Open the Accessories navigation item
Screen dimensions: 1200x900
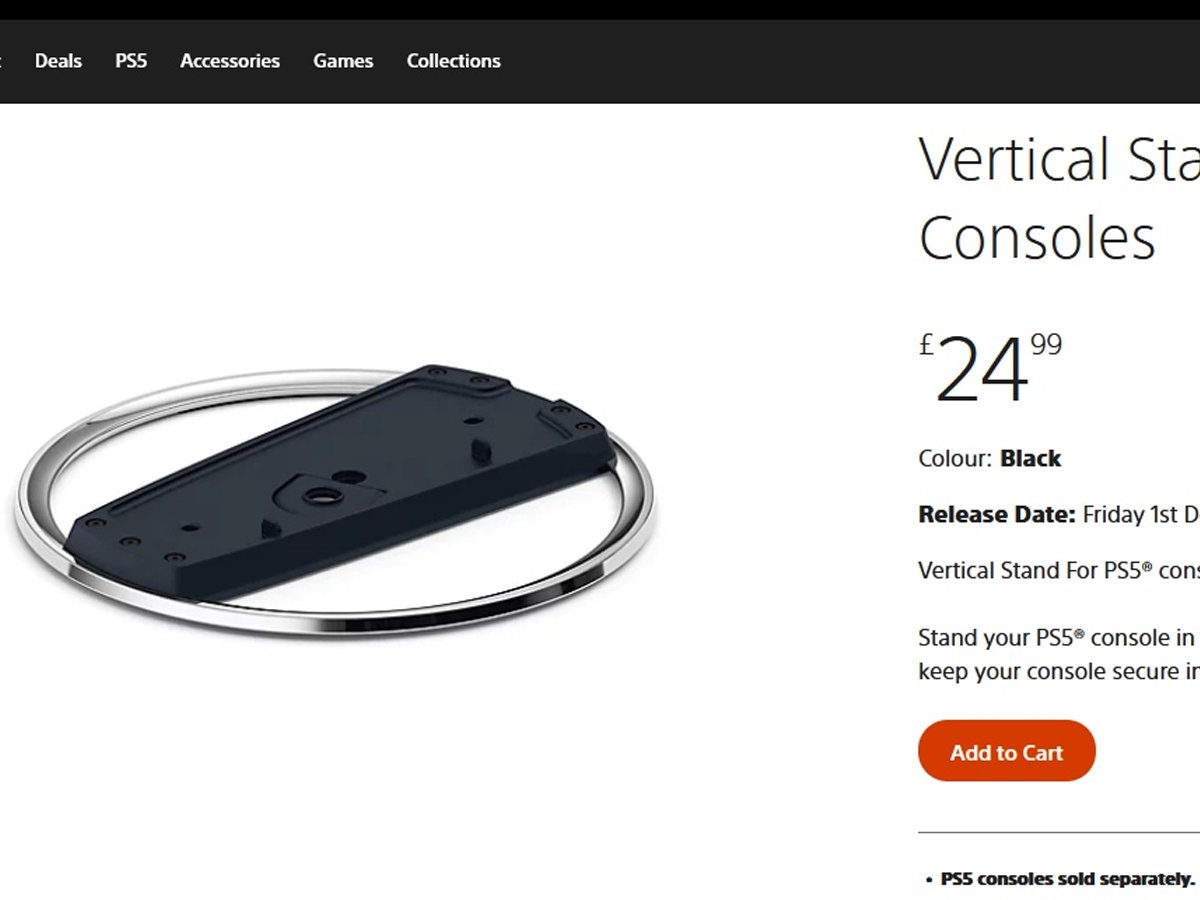230,61
